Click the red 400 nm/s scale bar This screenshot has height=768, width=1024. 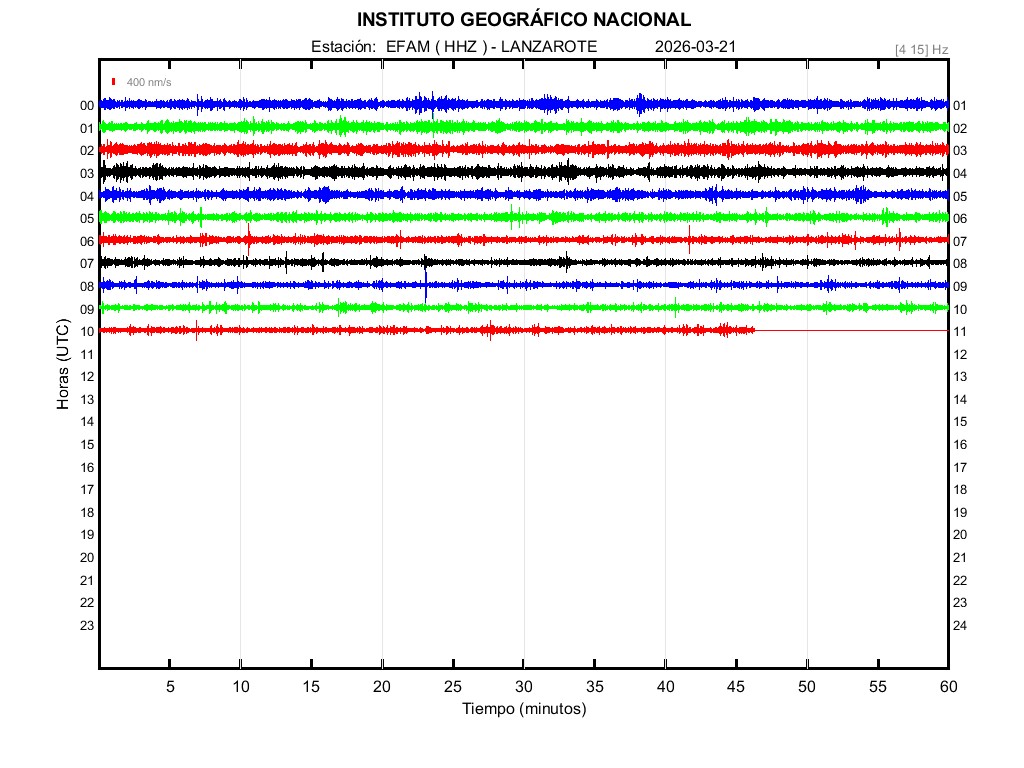pyautogui.click(x=114, y=82)
